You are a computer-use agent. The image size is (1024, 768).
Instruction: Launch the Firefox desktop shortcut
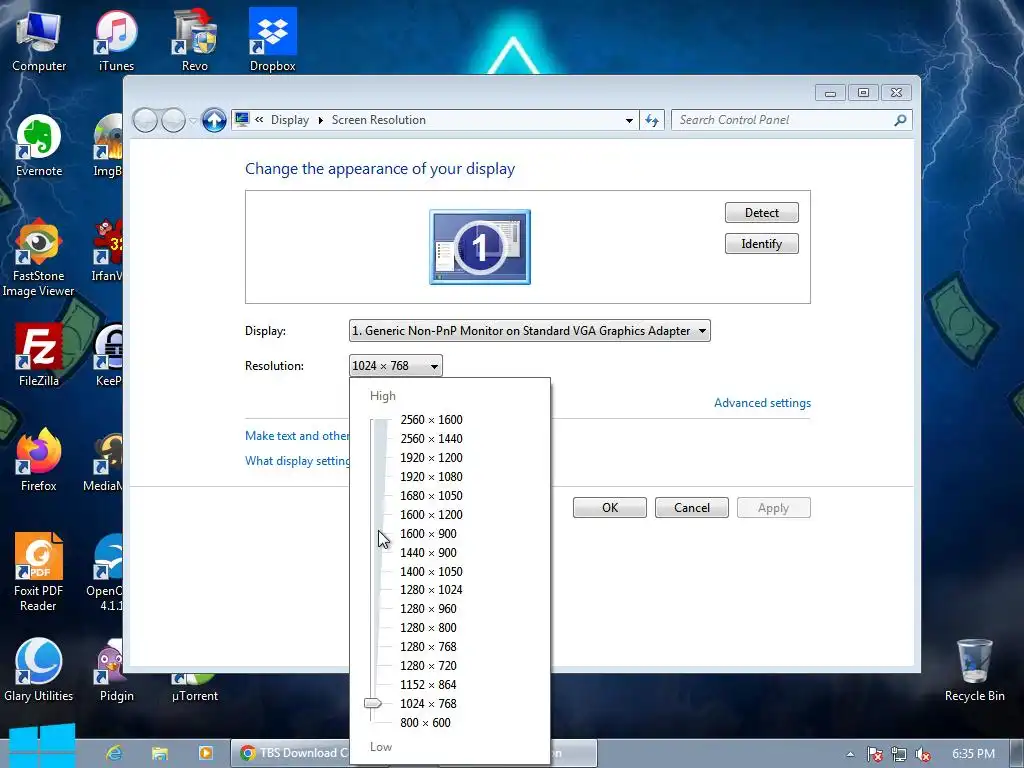click(39, 460)
